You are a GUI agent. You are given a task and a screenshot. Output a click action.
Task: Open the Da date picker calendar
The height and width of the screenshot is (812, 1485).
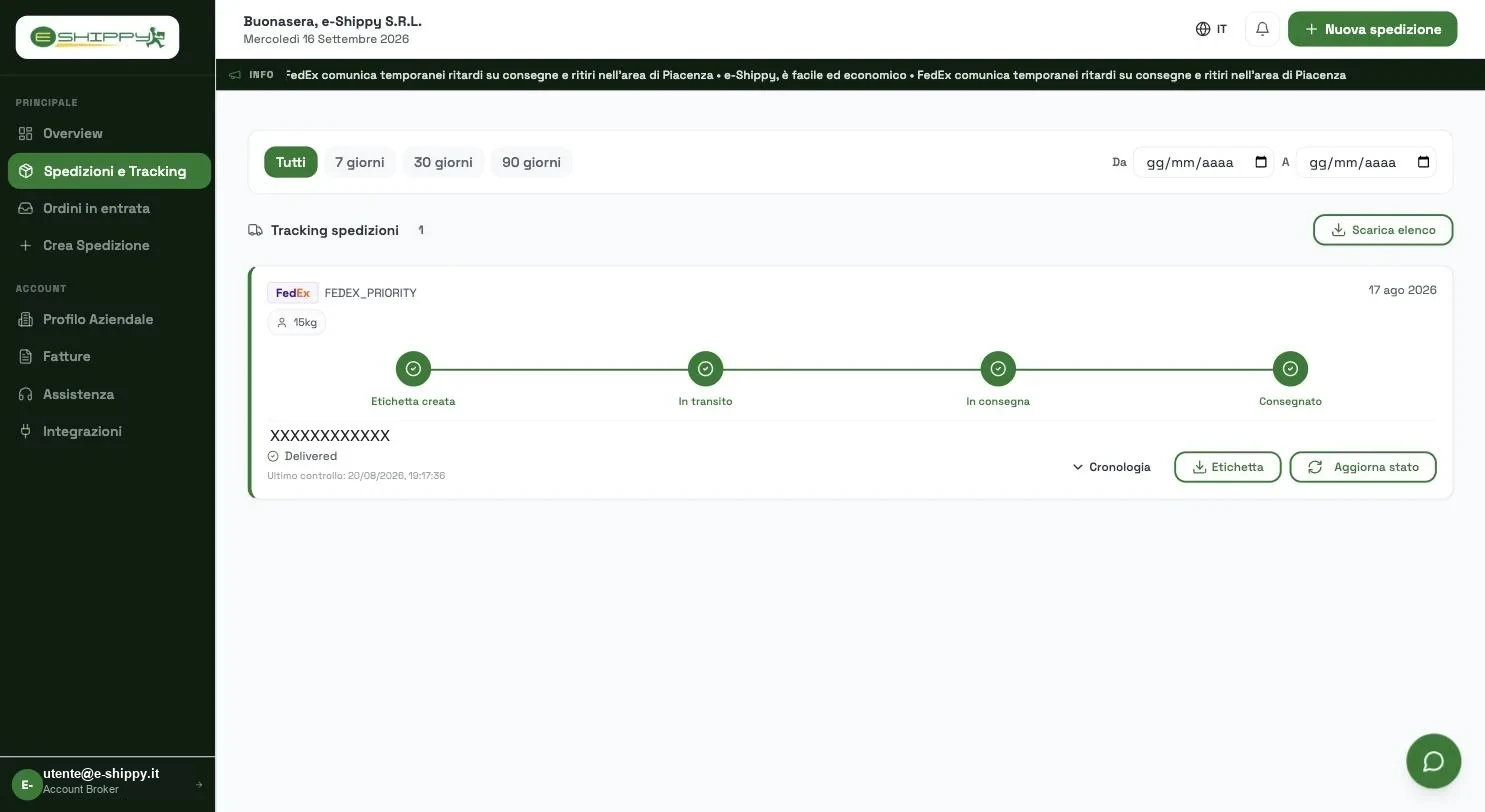click(x=1261, y=162)
